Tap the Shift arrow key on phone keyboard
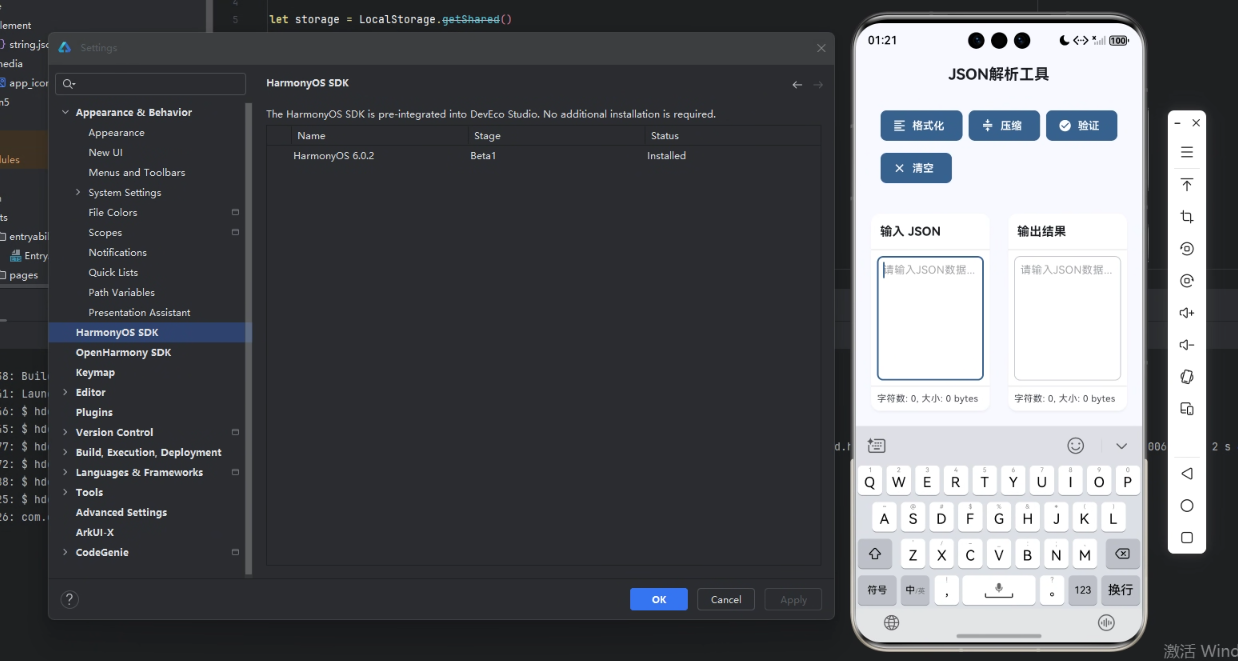The height and width of the screenshot is (661, 1238). (875, 553)
